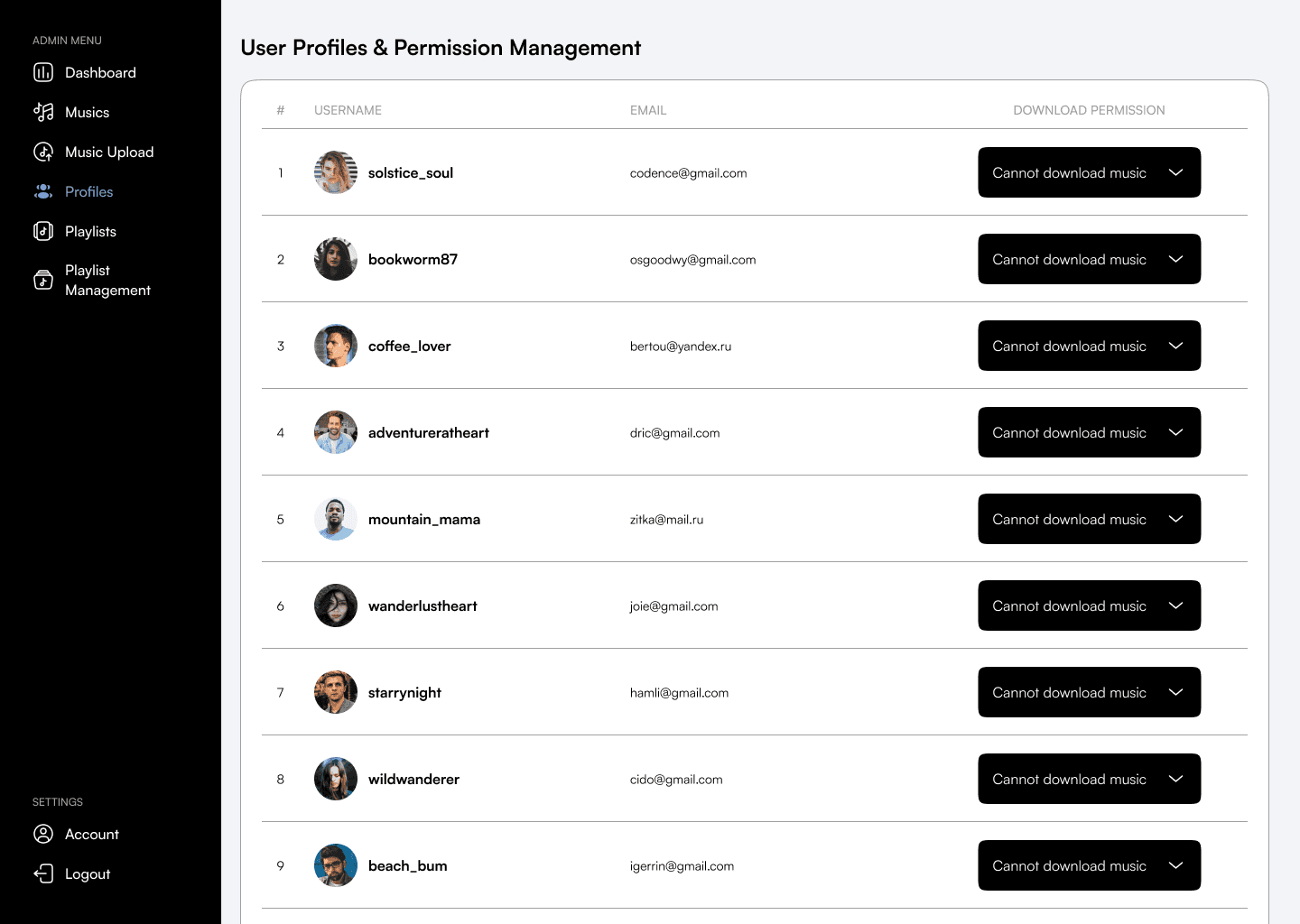Select Dashboard in the admin menu

[100, 73]
